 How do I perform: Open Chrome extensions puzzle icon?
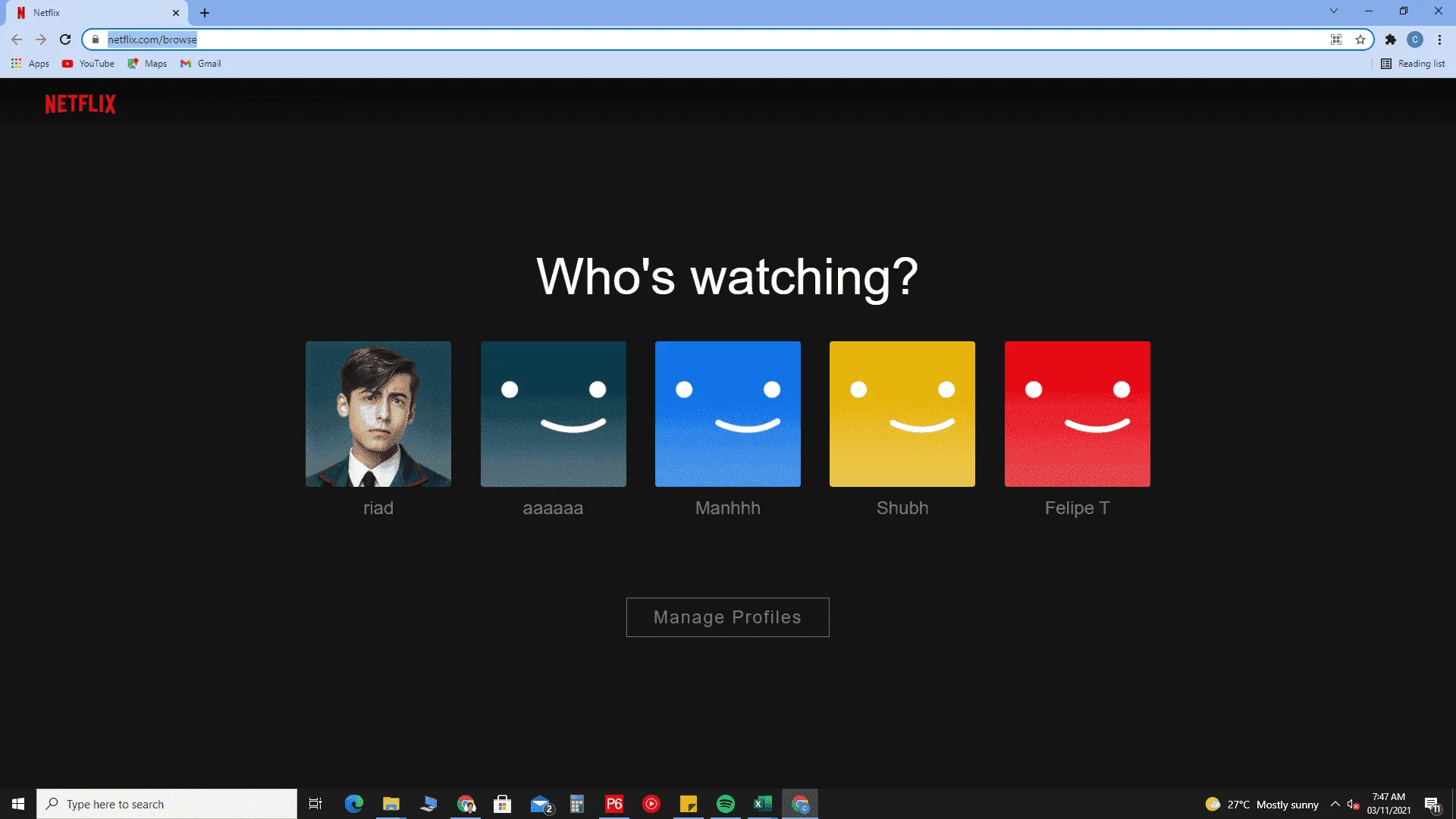1391,39
